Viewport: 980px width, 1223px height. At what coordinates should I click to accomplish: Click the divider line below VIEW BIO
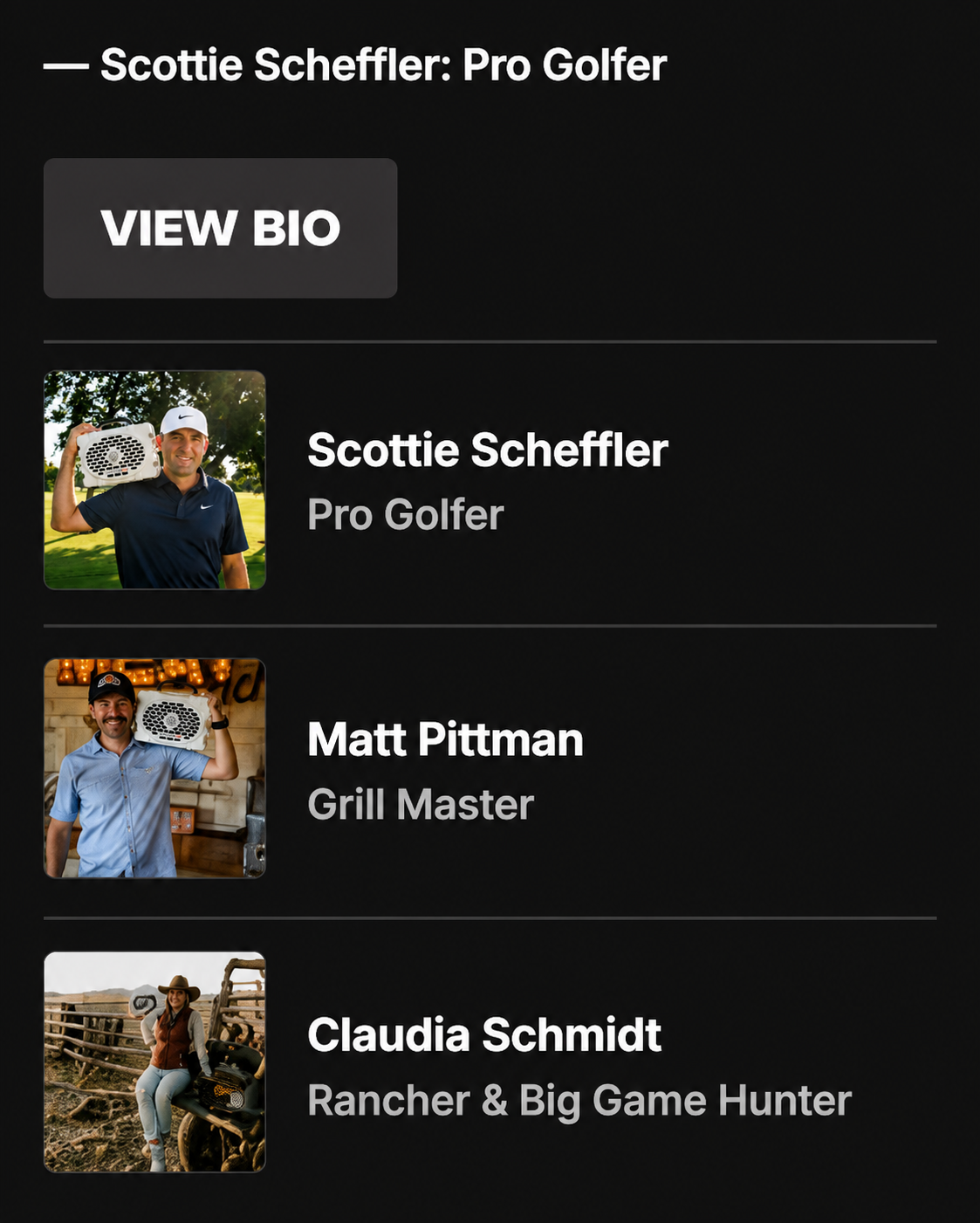(x=490, y=341)
